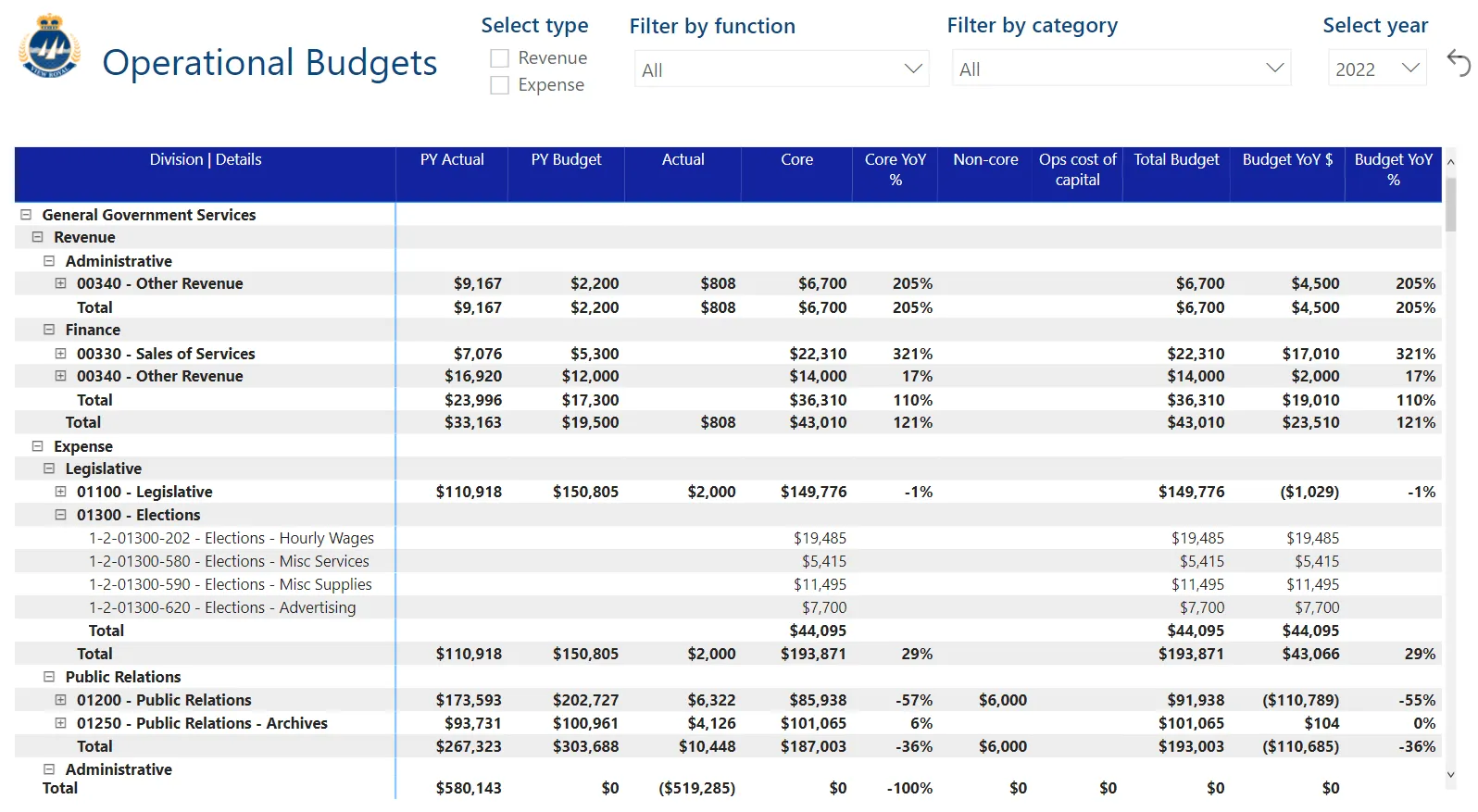This screenshot has width=1478, height=812.
Task: Expand 01100 - Legislative row
Action: 61,492
